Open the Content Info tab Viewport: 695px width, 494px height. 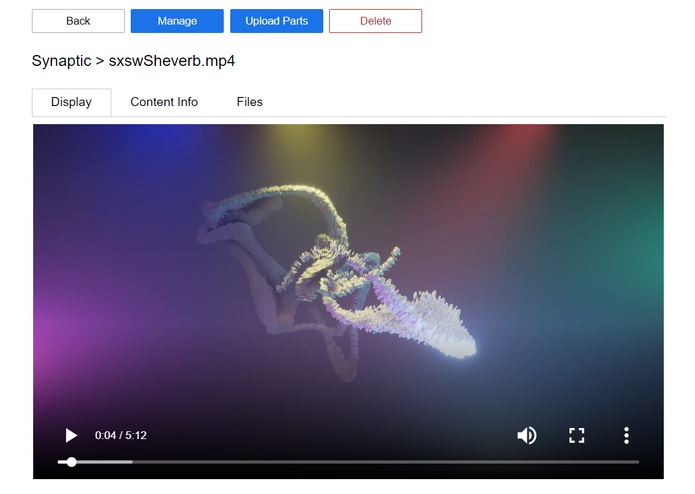tap(164, 102)
